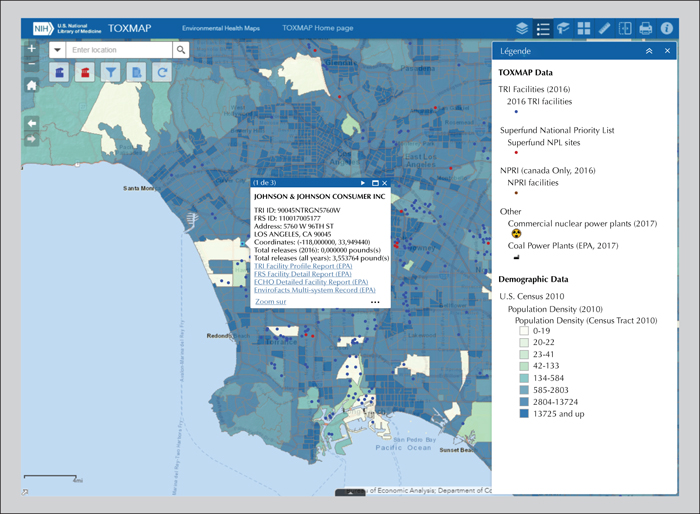Show next feature in popup arrow
700x514 pixels.
(x=362, y=183)
